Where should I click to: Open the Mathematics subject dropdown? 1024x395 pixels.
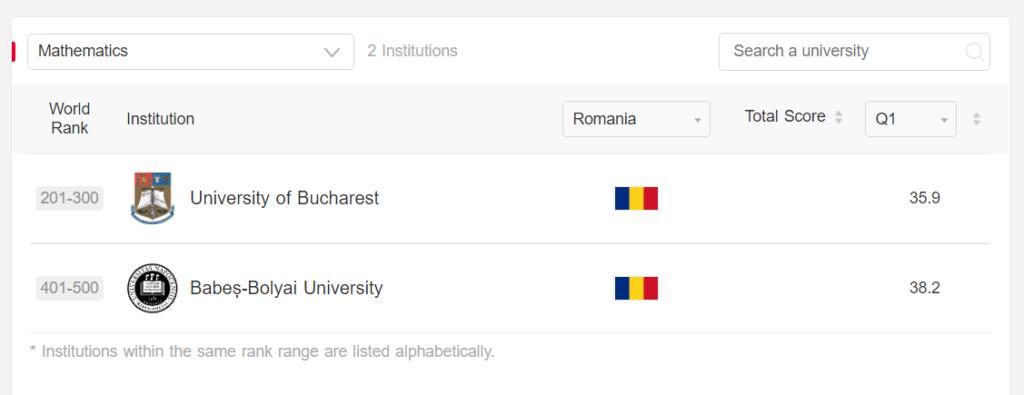click(x=191, y=52)
